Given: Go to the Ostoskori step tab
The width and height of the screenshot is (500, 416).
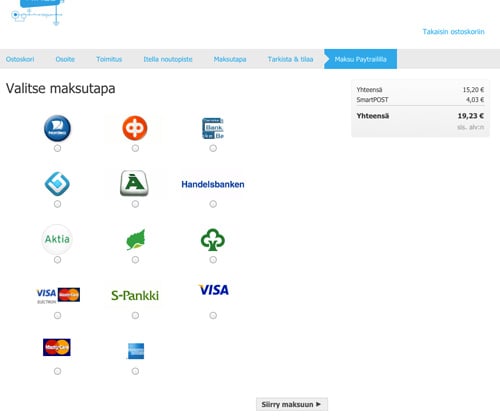Looking at the screenshot, I should 20,59.
